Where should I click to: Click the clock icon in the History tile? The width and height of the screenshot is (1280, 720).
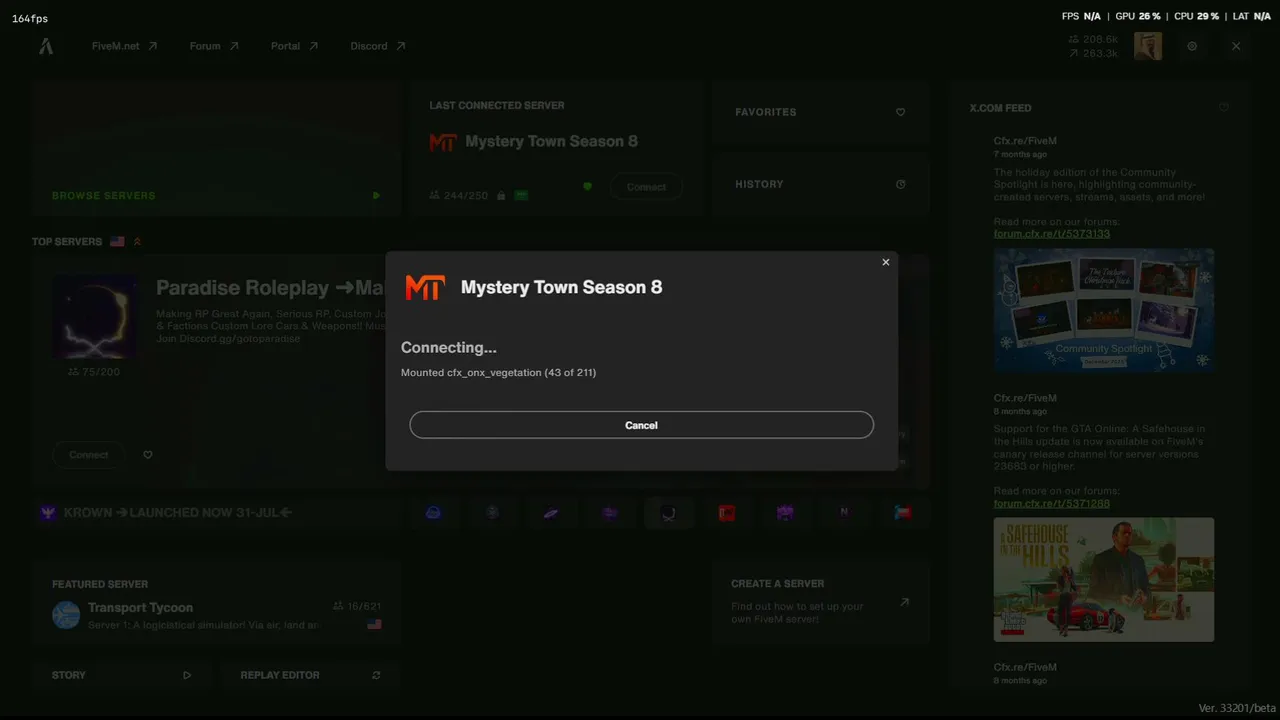click(x=900, y=184)
